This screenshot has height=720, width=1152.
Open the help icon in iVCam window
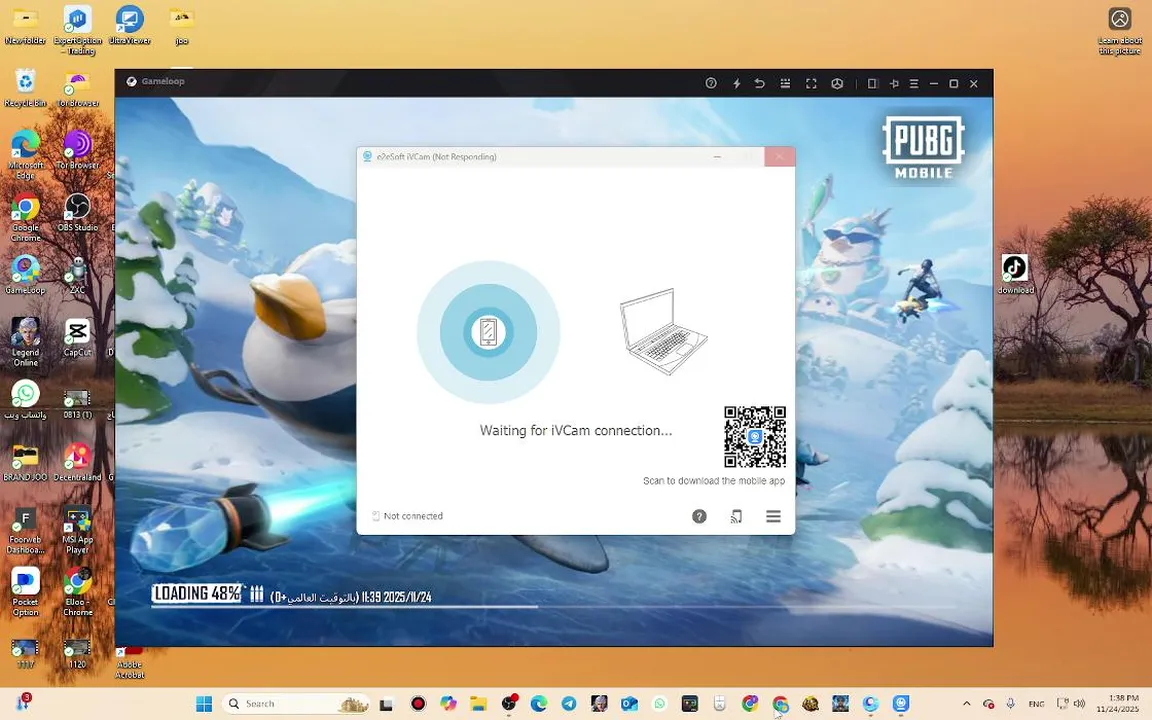pyautogui.click(x=699, y=516)
